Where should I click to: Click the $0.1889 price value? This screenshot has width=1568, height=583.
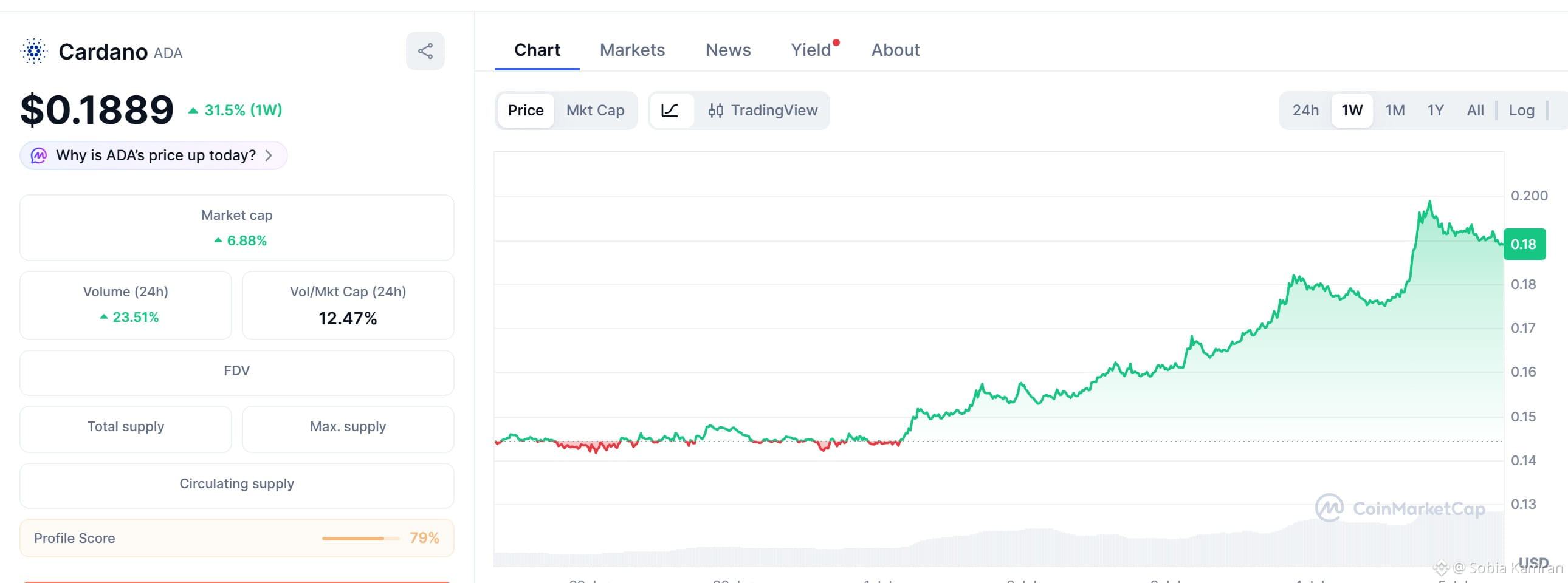[97, 110]
